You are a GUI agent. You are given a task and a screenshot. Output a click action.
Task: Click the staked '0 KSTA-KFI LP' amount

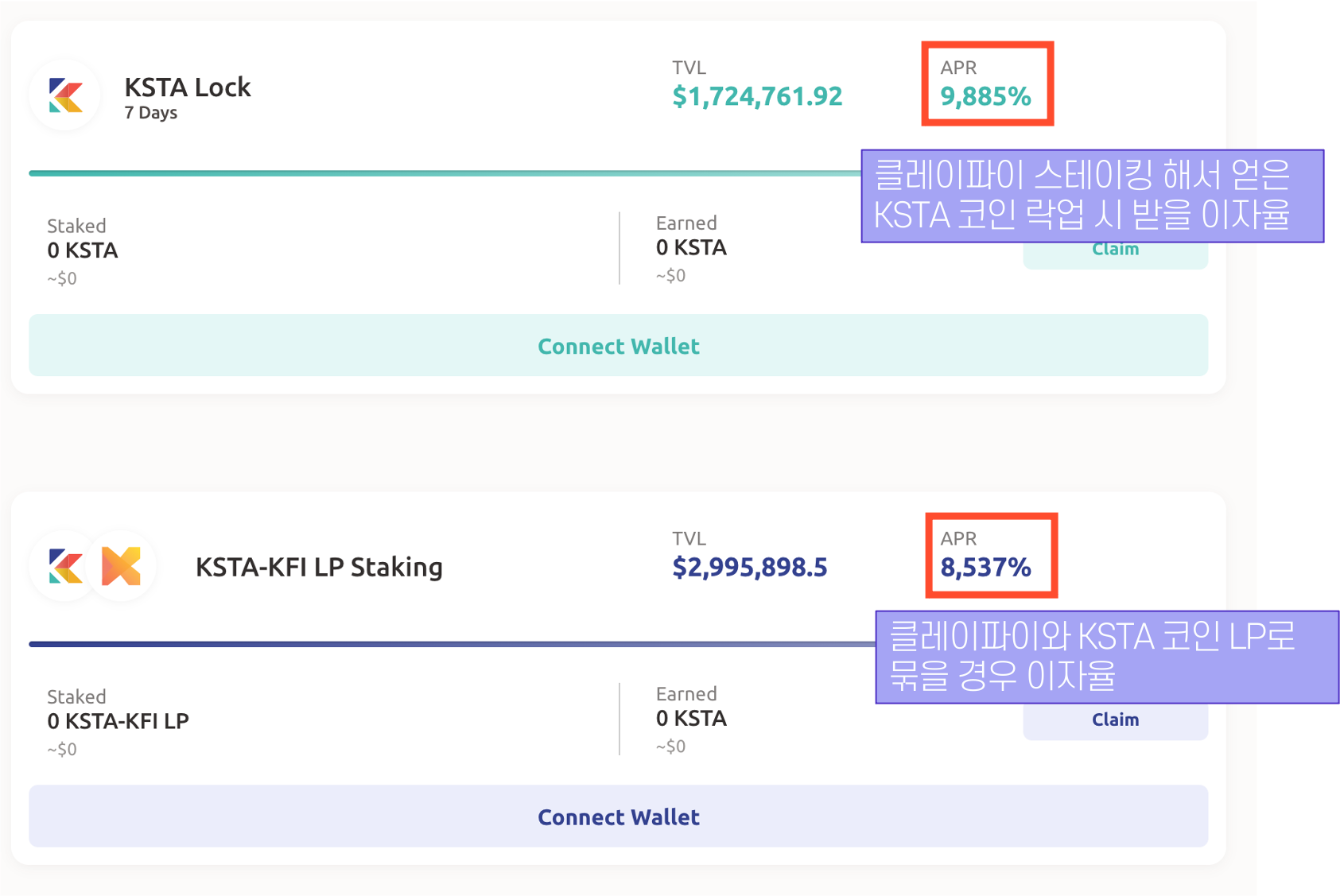click(x=118, y=721)
